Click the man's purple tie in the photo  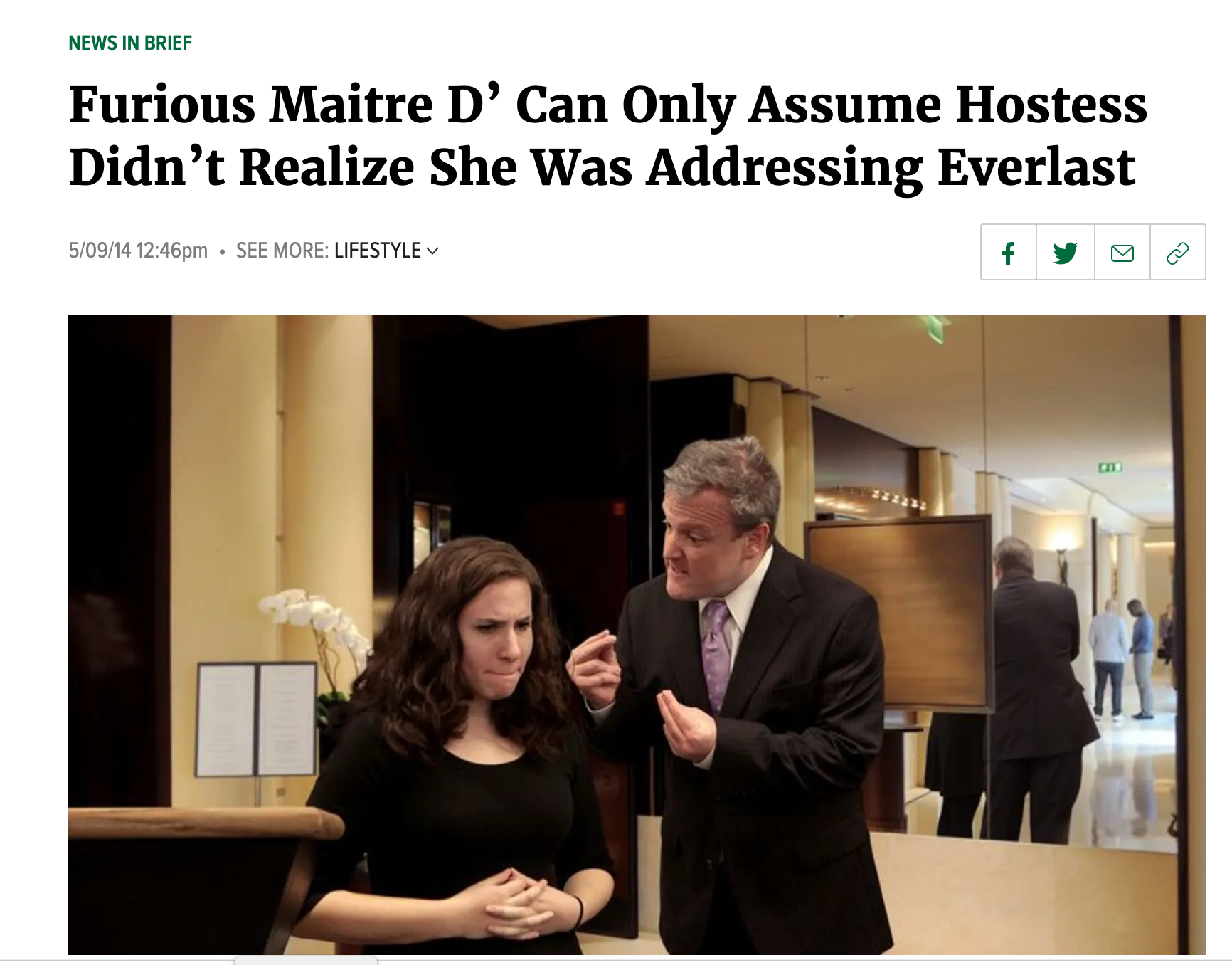(x=716, y=655)
